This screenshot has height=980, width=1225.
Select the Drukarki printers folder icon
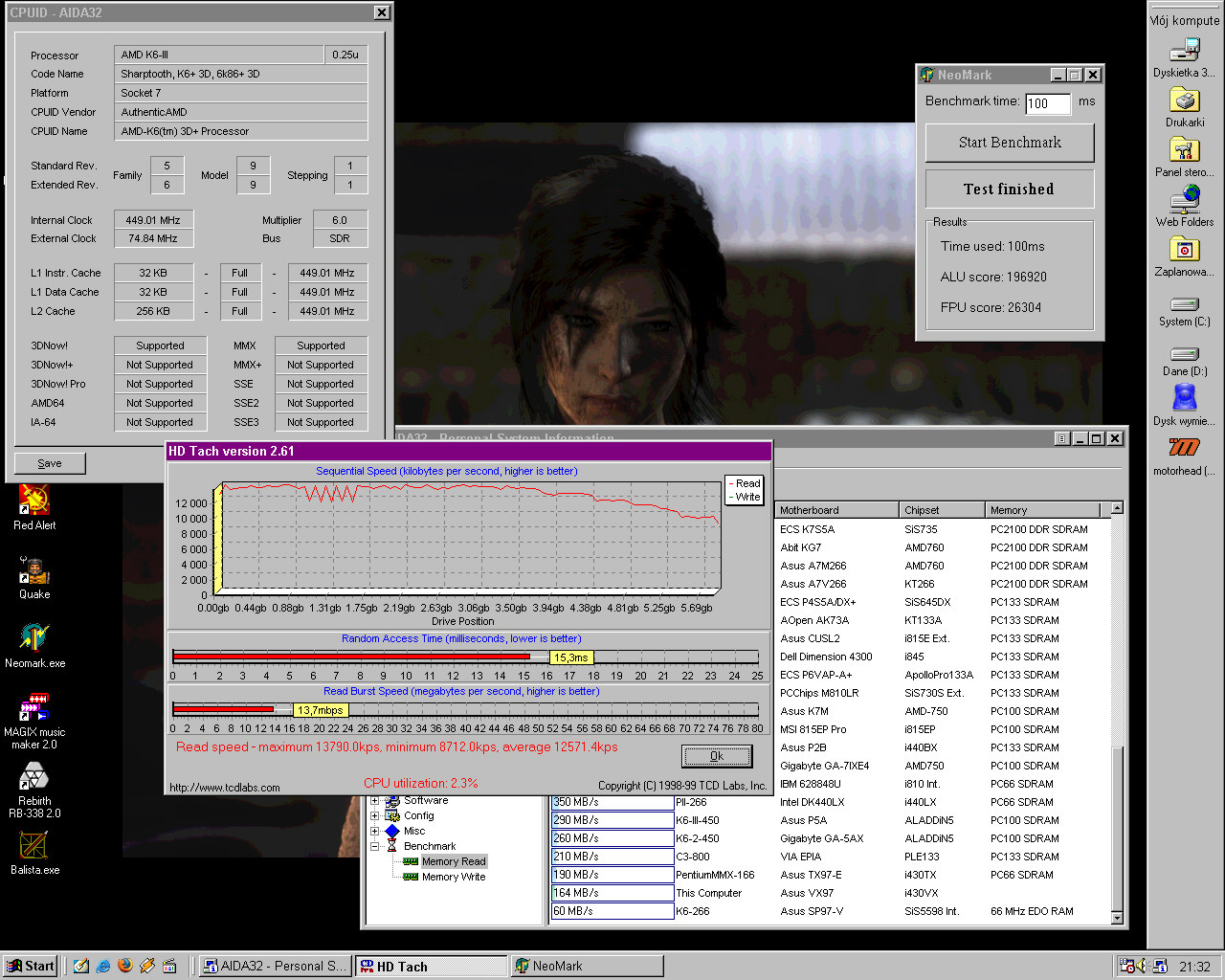[1185, 106]
